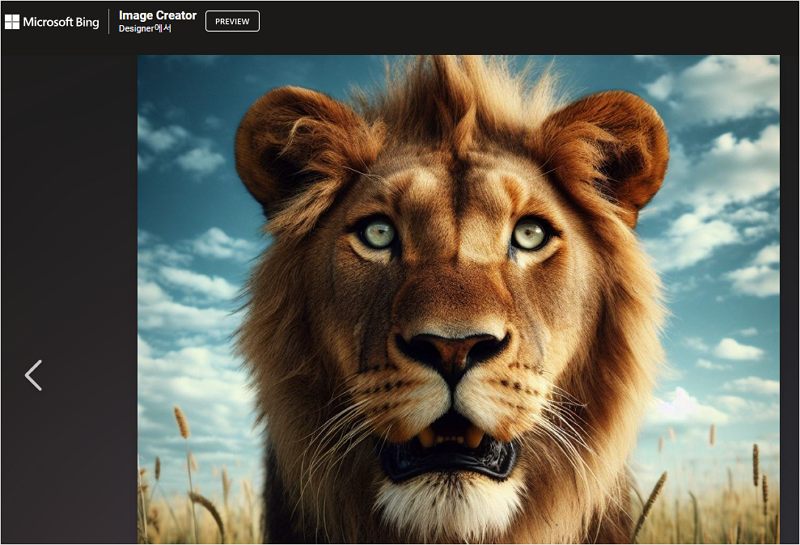Click the lion's open mouth
The image size is (800, 545).
click(450, 450)
